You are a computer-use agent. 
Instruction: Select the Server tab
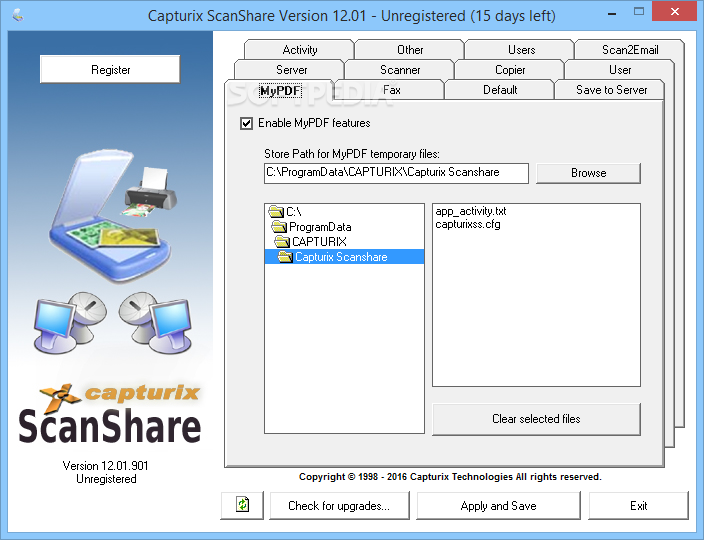point(291,70)
